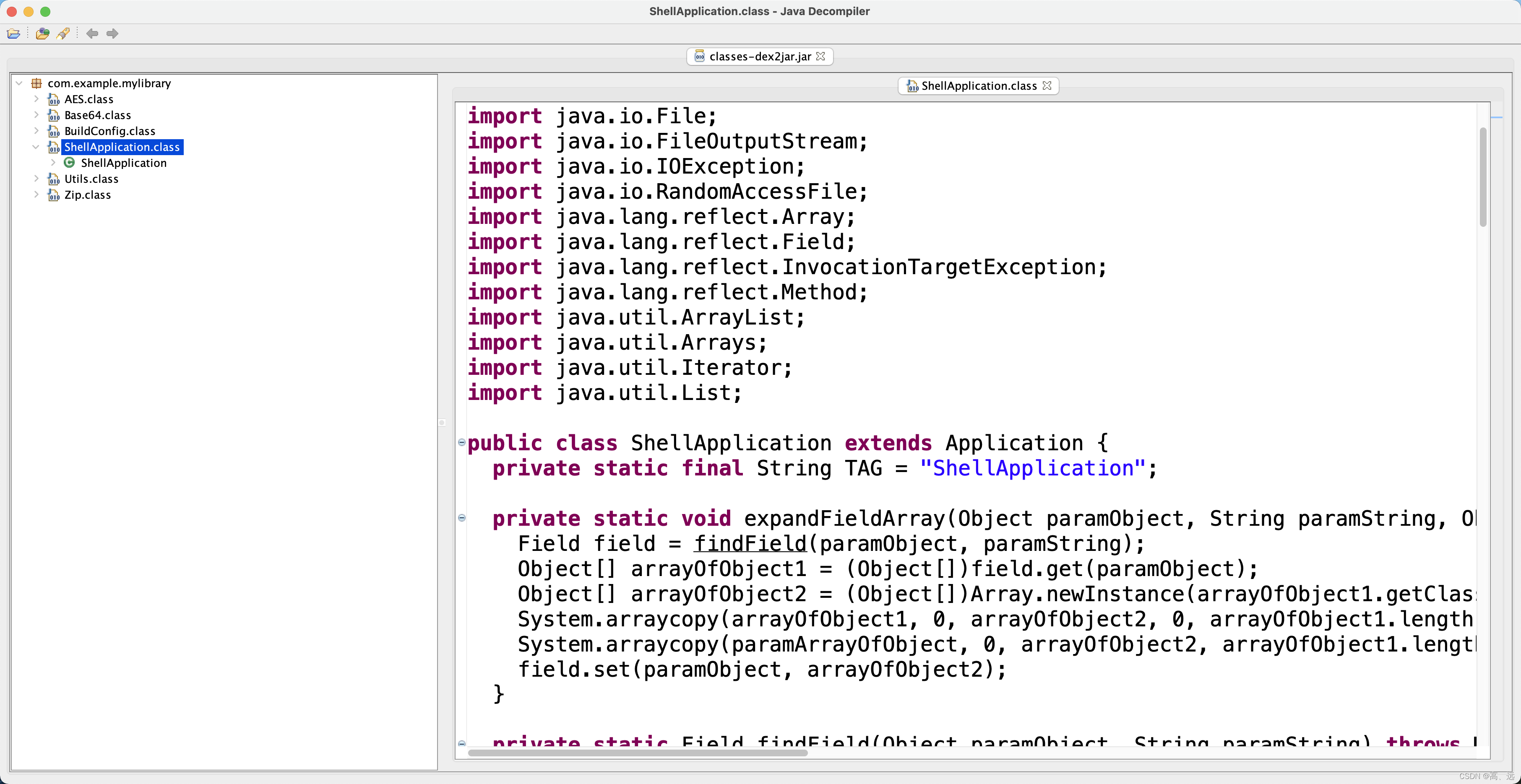The width and height of the screenshot is (1521, 784).
Task: Switch to the ShellApplication.class editor tab
Action: pos(978,86)
